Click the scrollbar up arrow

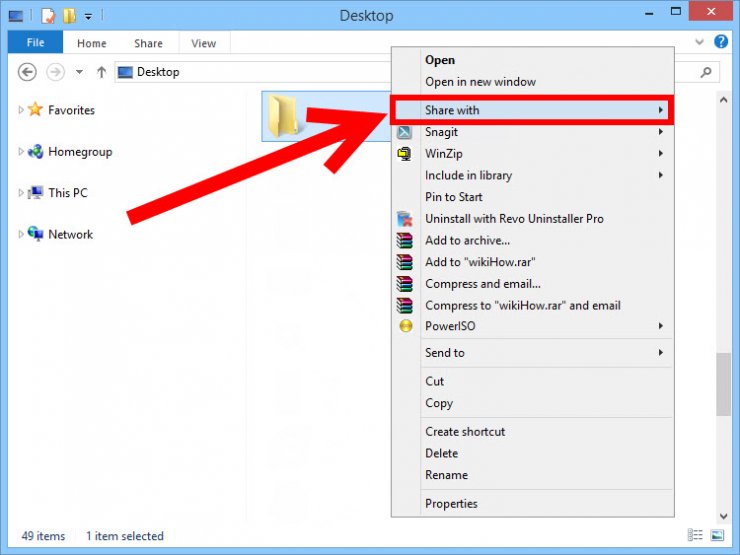(x=723, y=100)
